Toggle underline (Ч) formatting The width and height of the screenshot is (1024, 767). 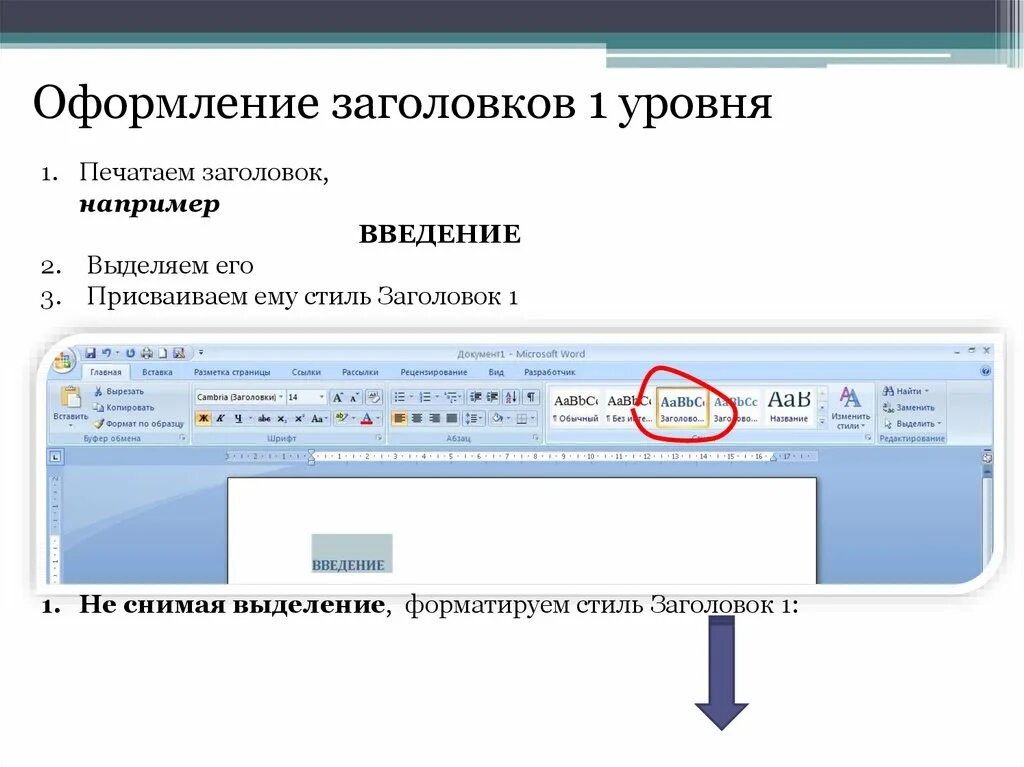pos(238,418)
